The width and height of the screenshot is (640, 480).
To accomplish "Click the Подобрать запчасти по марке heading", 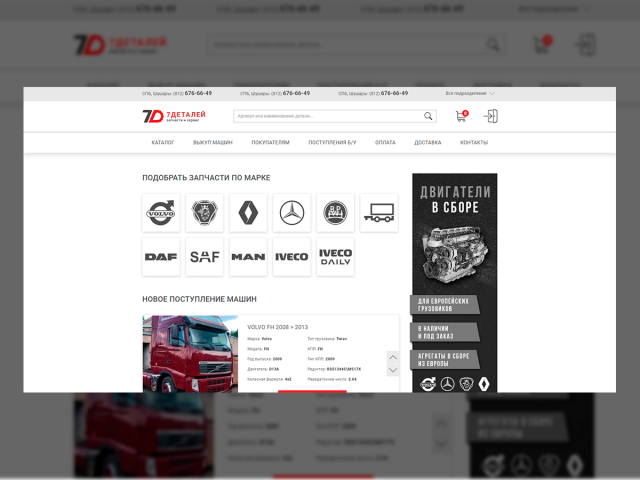I will [206, 178].
